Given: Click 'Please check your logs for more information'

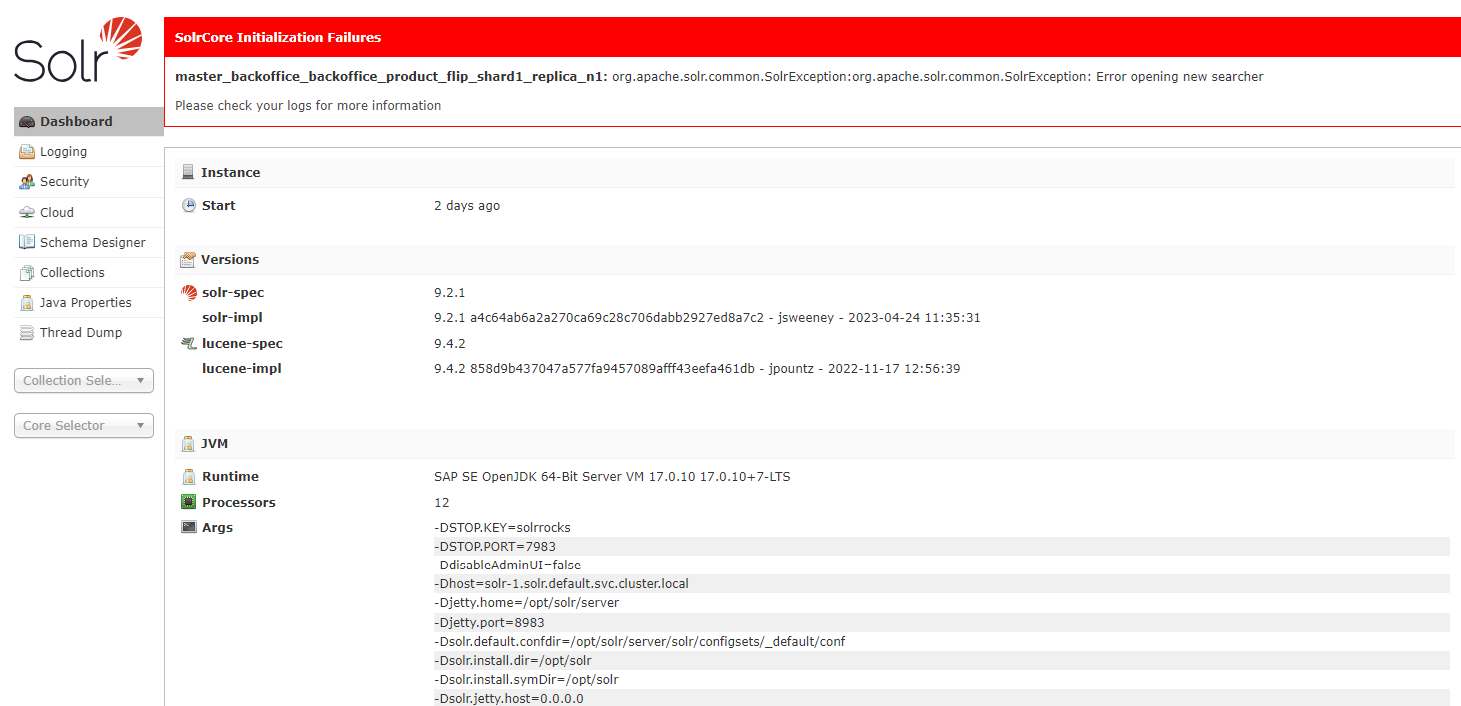Looking at the screenshot, I should (308, 105).
